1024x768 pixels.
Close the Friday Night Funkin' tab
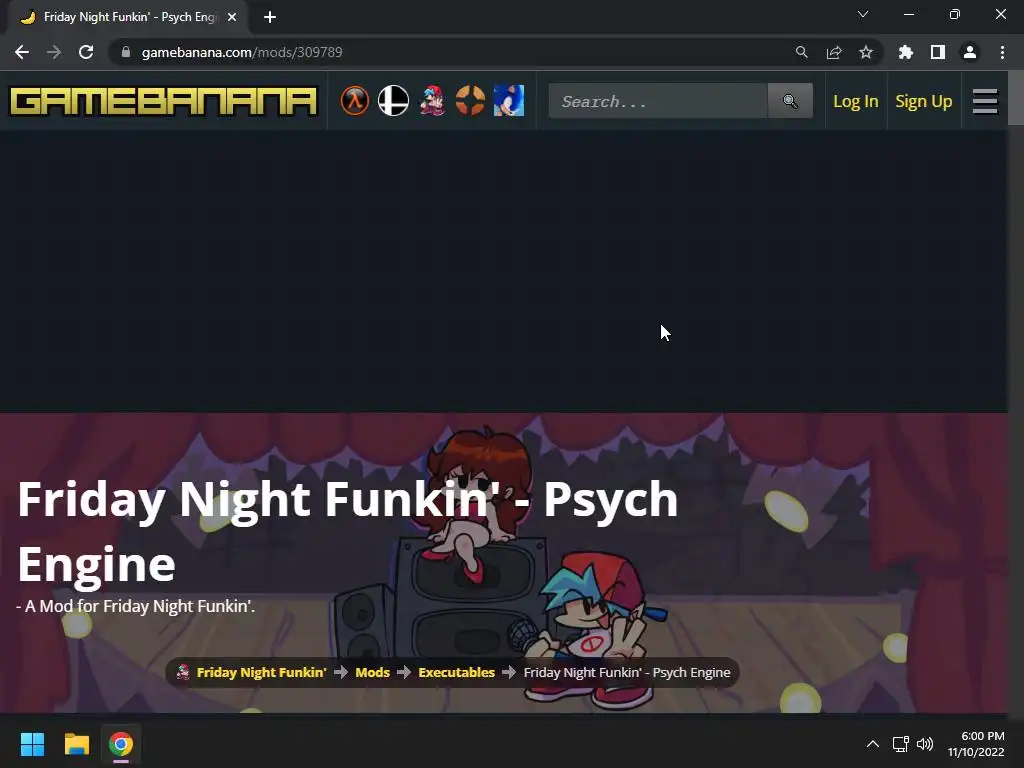tap(232, 18)
